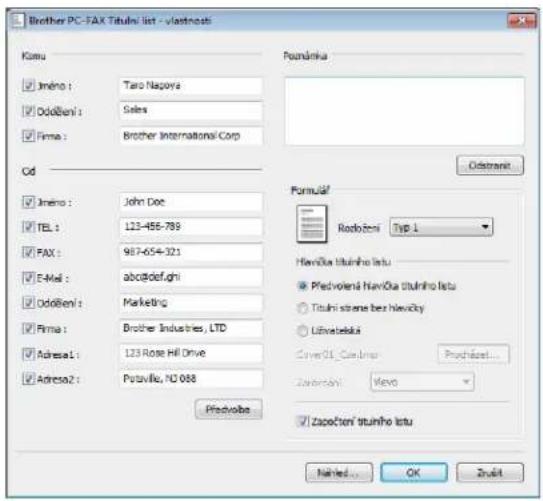Click the E-Mail field abc@def.ghi

point(191,277)
